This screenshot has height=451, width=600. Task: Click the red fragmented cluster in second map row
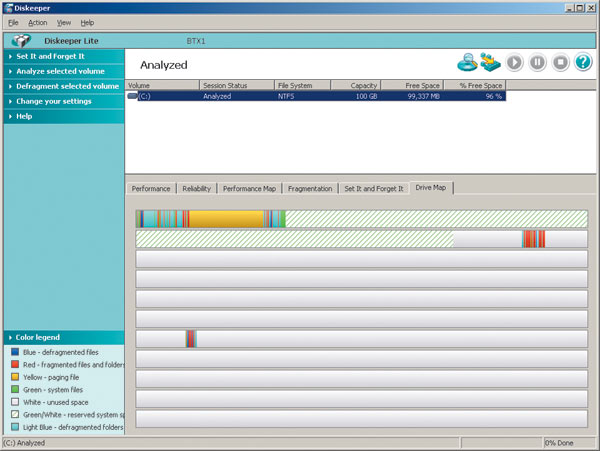[x=533, y=239]
